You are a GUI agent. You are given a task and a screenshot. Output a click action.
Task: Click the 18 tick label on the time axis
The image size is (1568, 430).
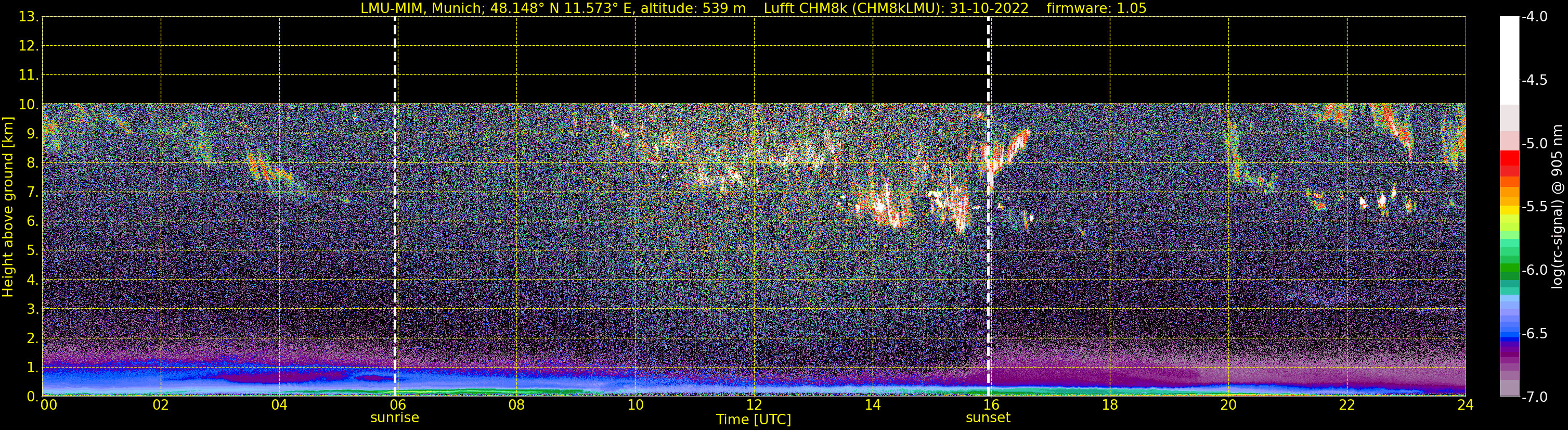pyautogui.click(x=1110, y=405)
